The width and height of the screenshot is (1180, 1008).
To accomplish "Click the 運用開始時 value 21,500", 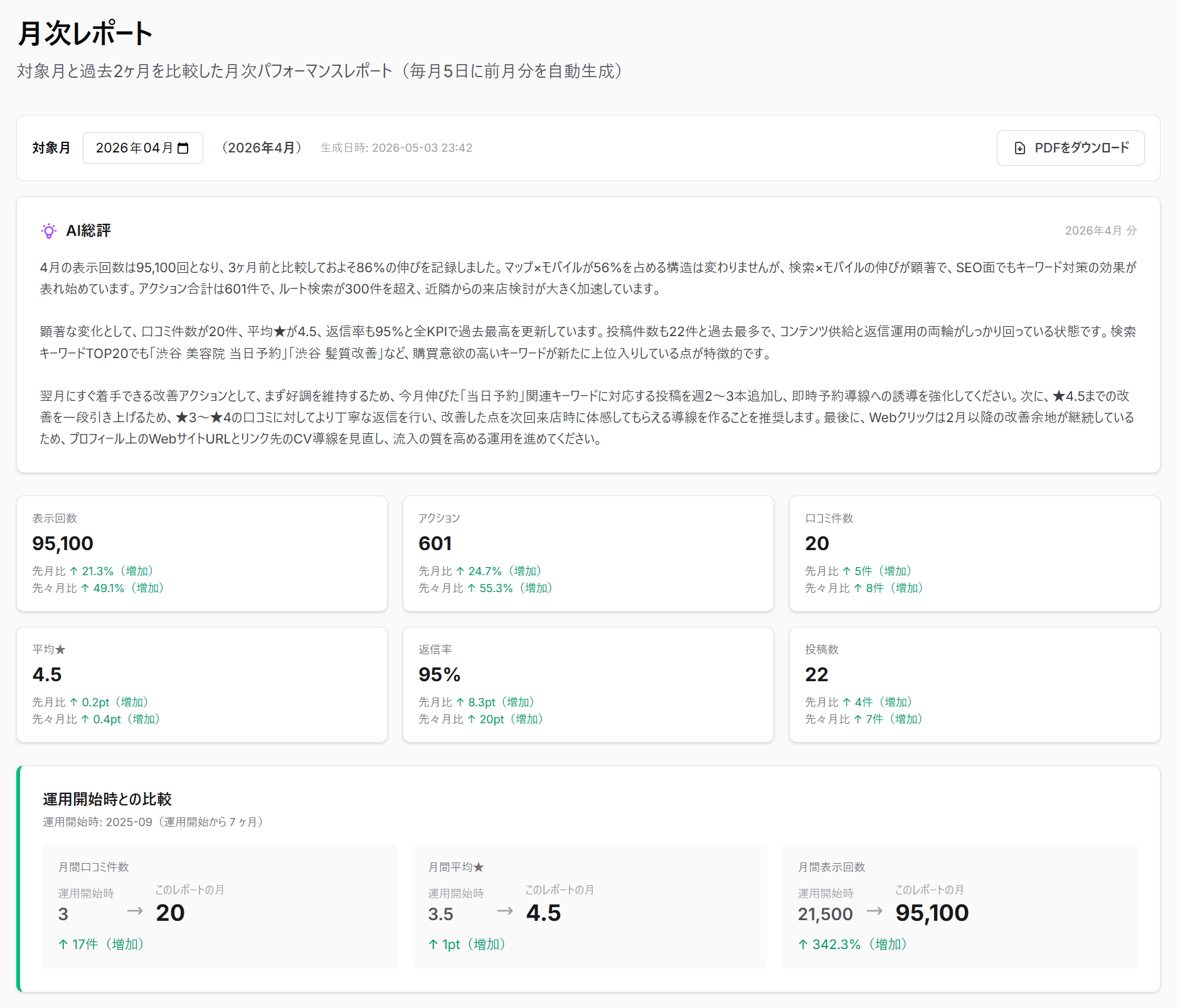I will [x=825, y=914].
